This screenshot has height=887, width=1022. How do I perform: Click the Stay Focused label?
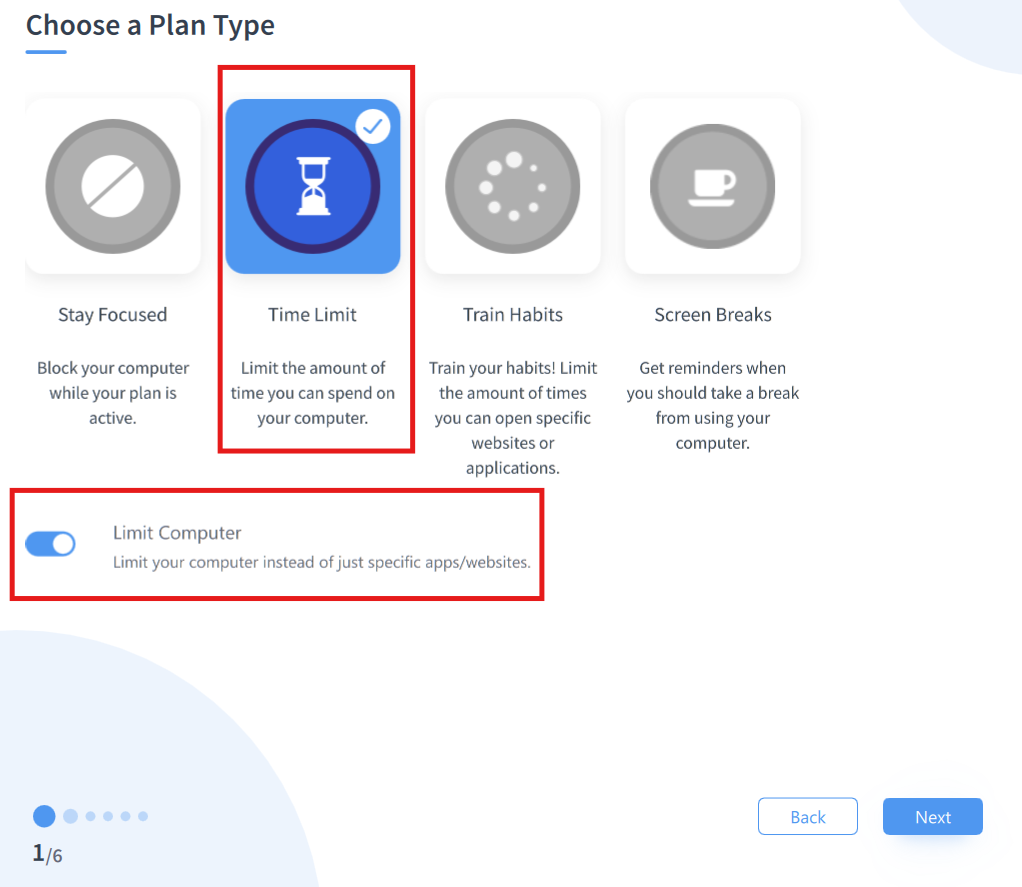click(113, 315)
